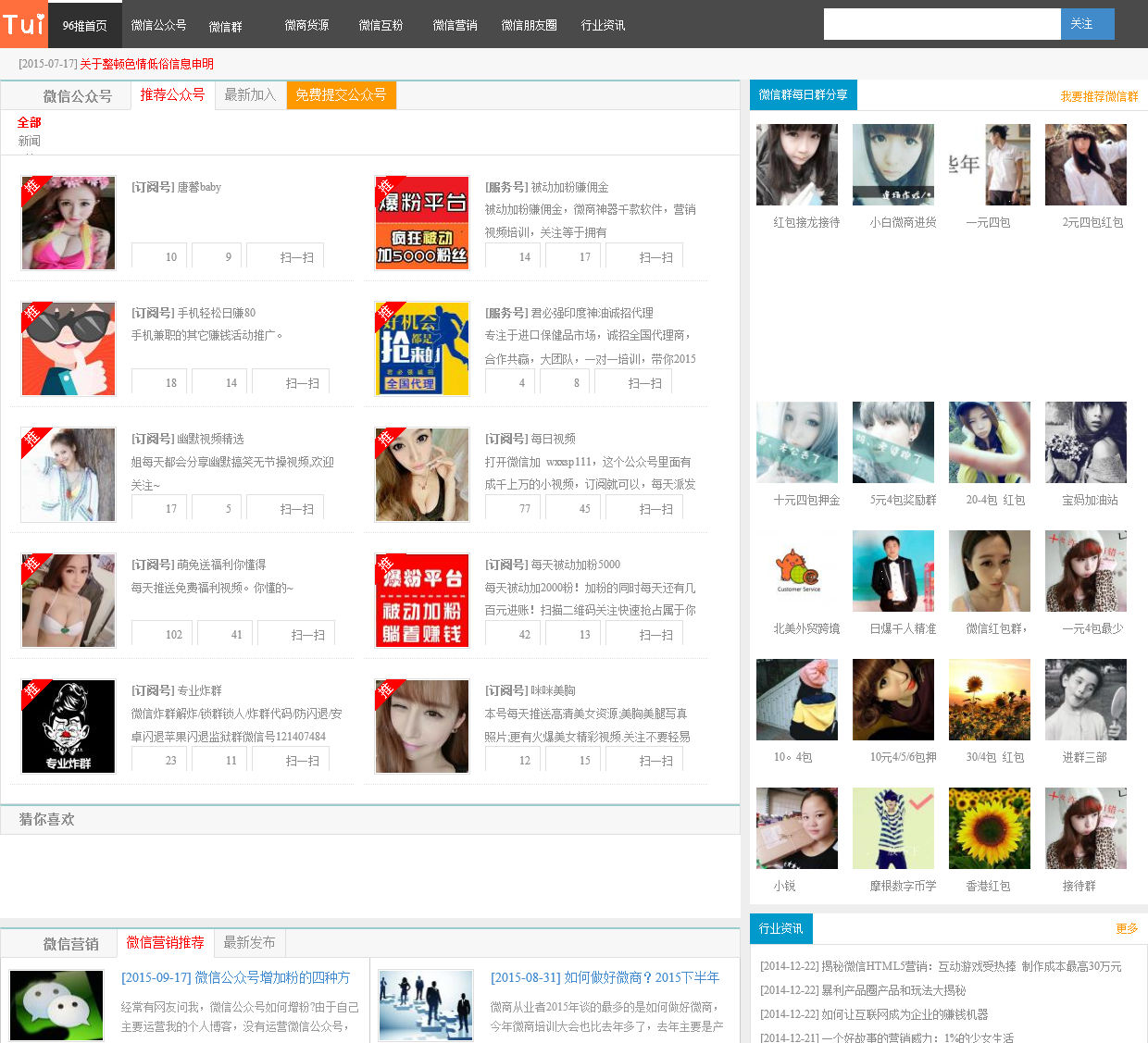Open the 唐馨baby account thumbnail

pos(69,223)
